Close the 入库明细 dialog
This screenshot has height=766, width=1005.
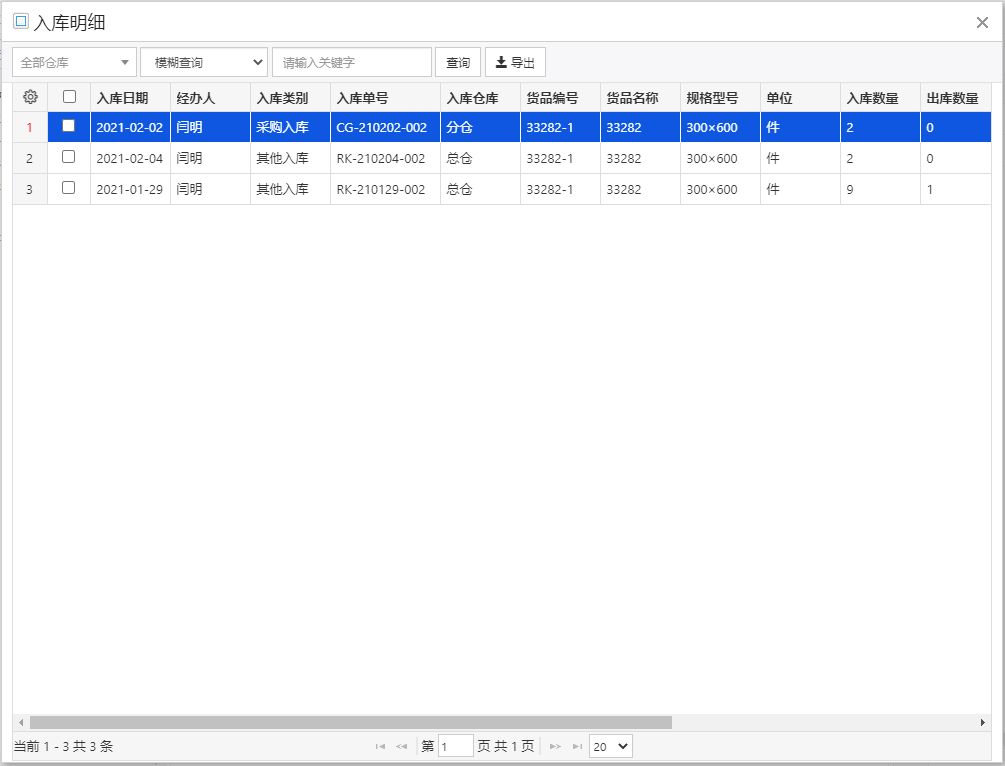point(982,22)
